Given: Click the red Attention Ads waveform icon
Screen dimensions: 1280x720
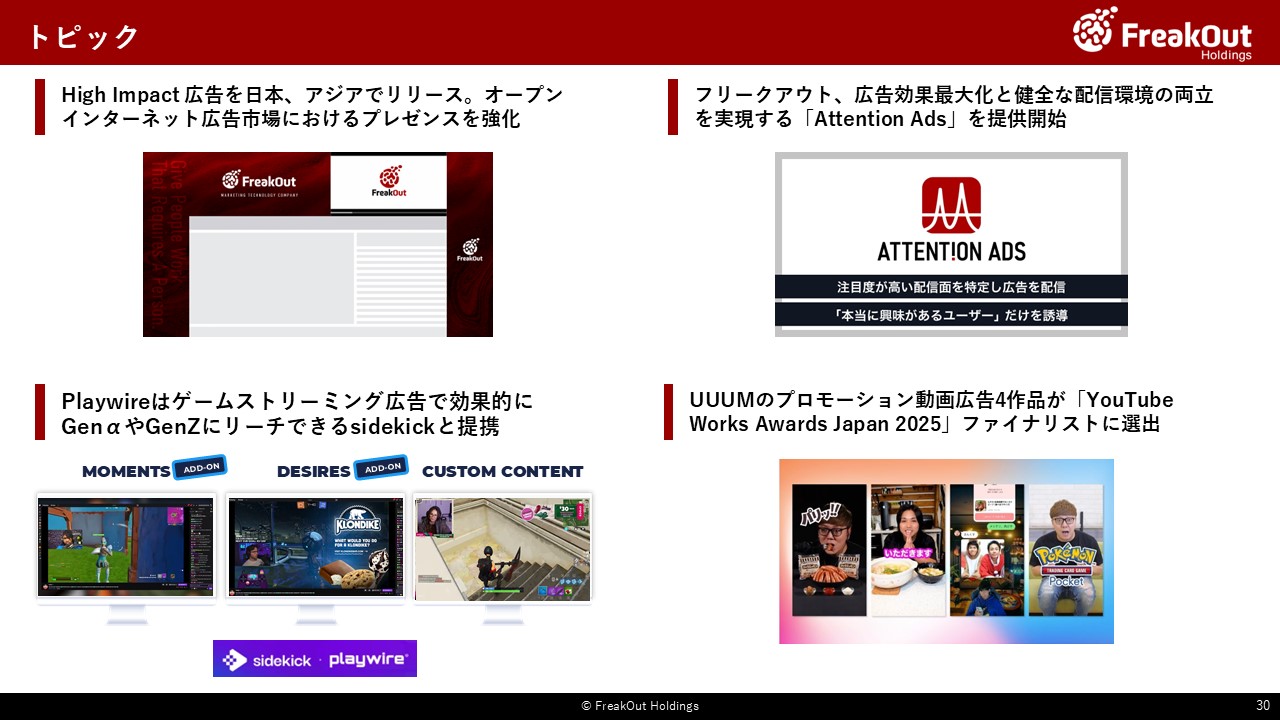Looking at the screenshot, I should click(951, 205).
